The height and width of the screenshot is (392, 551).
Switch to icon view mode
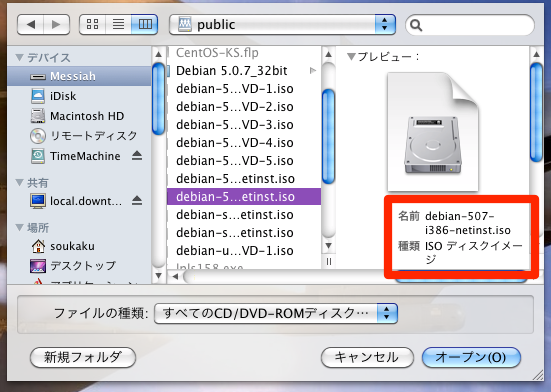click(x=92, y=25)
